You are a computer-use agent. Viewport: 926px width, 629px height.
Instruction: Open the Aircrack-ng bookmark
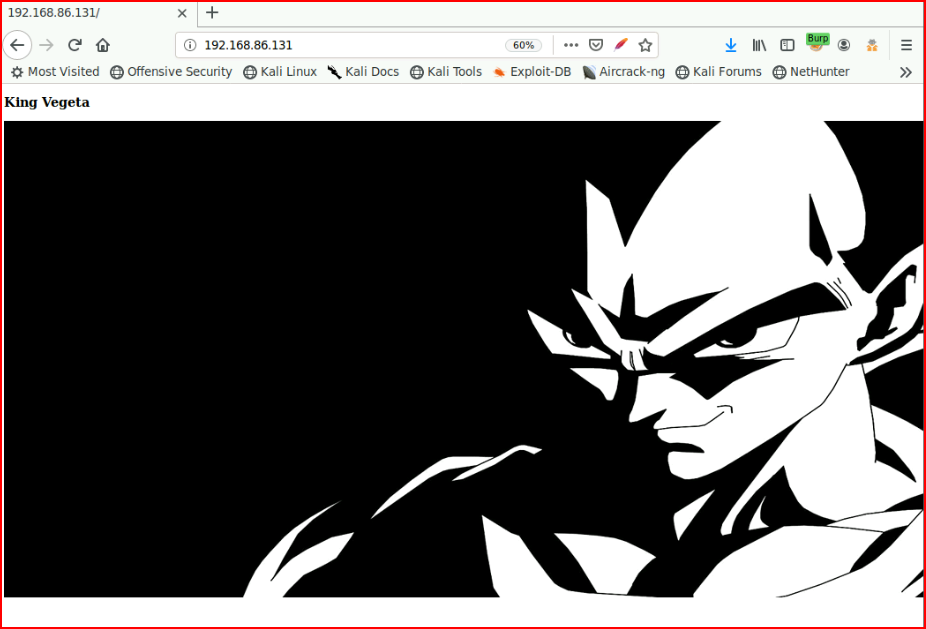pyautogui.click(x=624, y=72)
